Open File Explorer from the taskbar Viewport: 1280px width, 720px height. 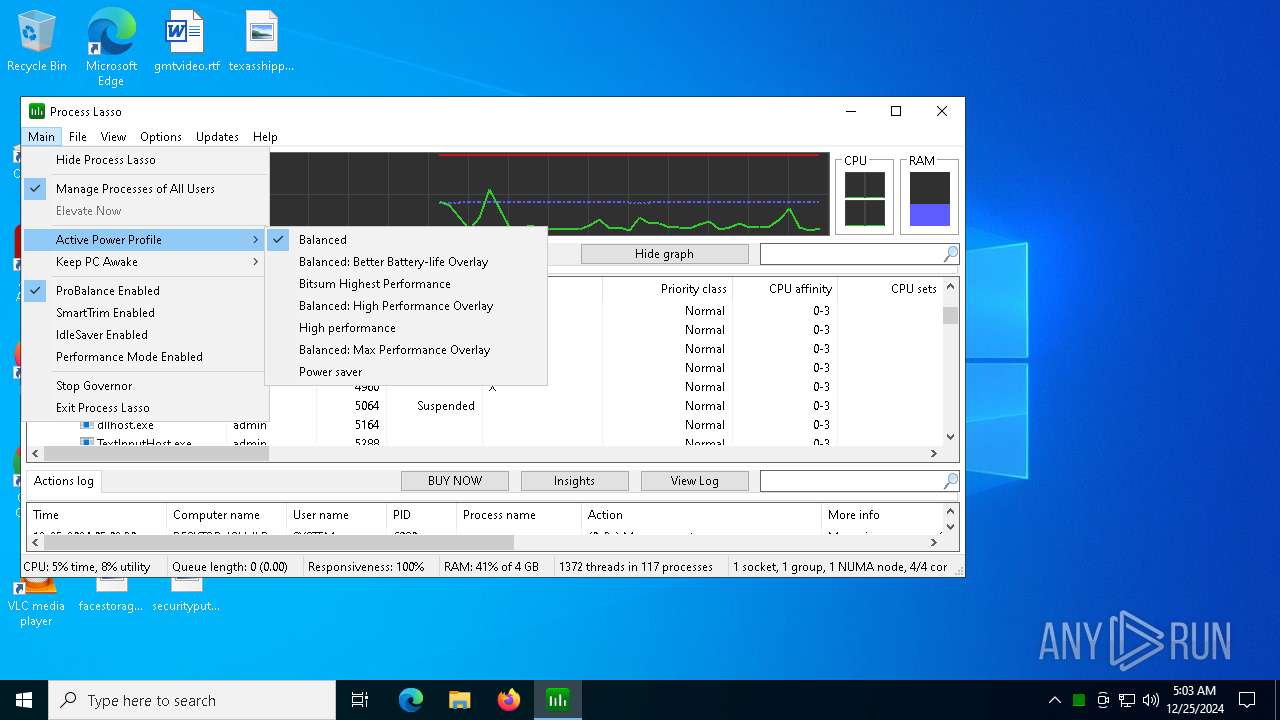[x=459, y=700]
